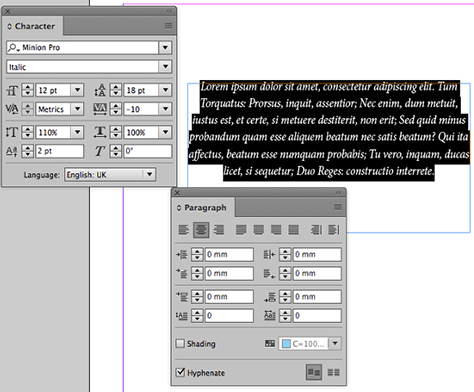Click the vertical scale icon
The width and height of the screenshot is (474, 392).
tap(12, 132)
